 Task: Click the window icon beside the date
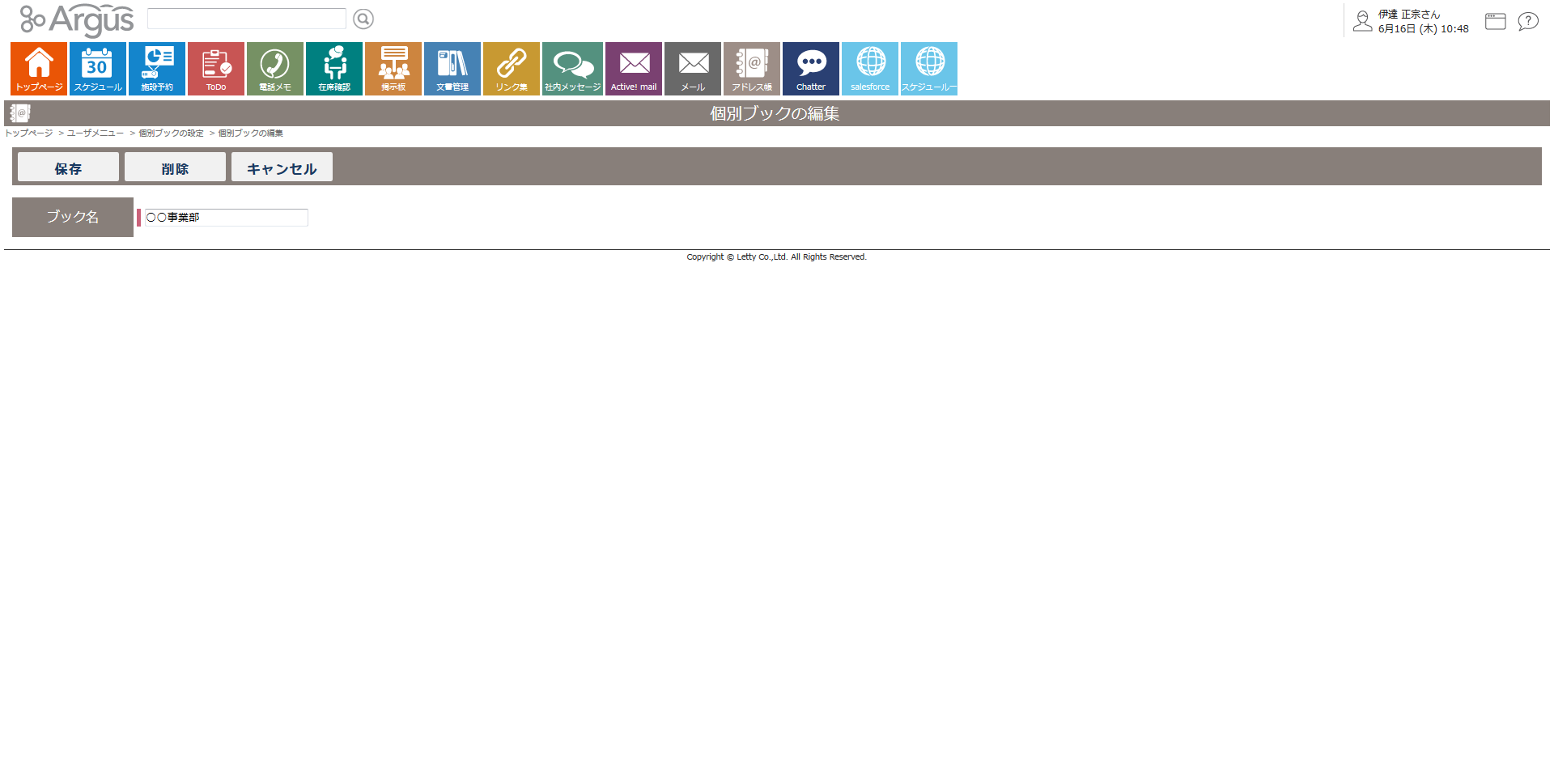[1496, 22]
